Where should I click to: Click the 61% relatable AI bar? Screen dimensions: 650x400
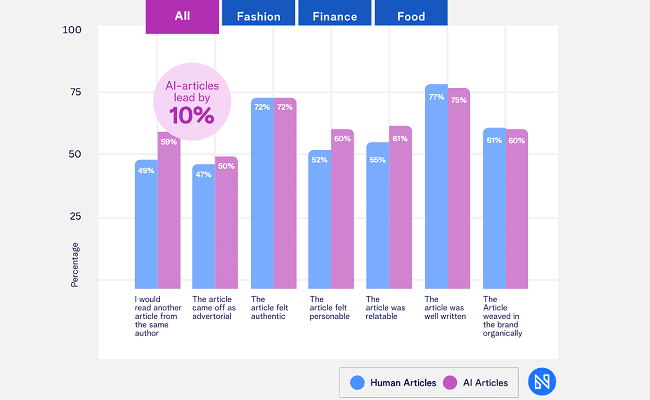click(x=400, y=207)
